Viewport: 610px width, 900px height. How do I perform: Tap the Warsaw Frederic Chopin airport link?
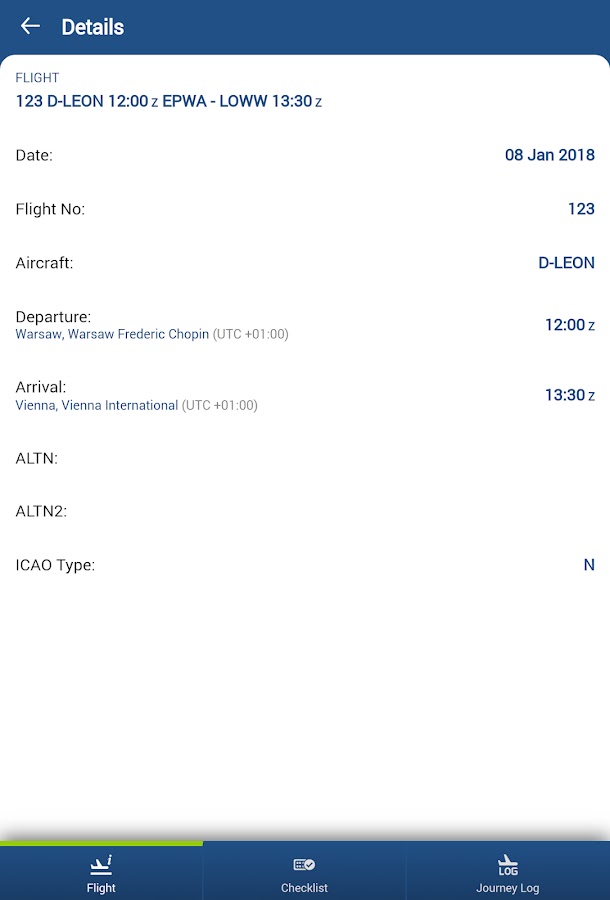[112, 334]
